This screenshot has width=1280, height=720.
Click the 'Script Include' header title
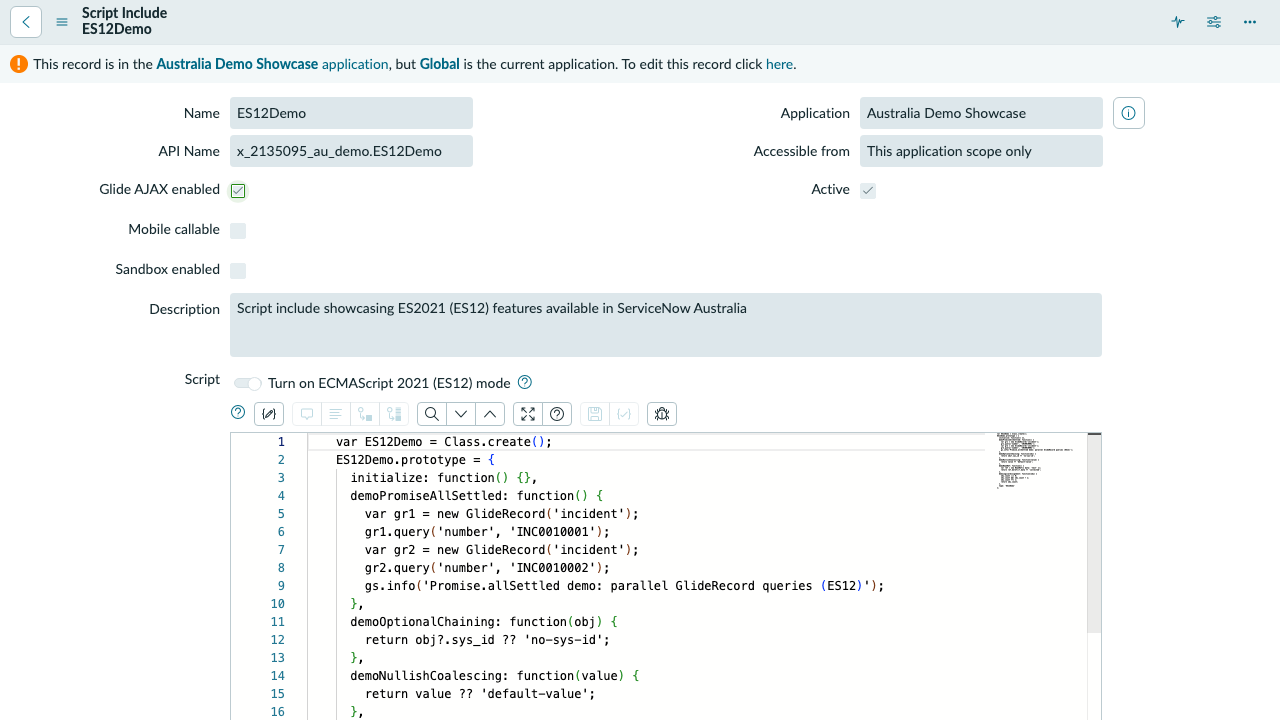[125, 13]
